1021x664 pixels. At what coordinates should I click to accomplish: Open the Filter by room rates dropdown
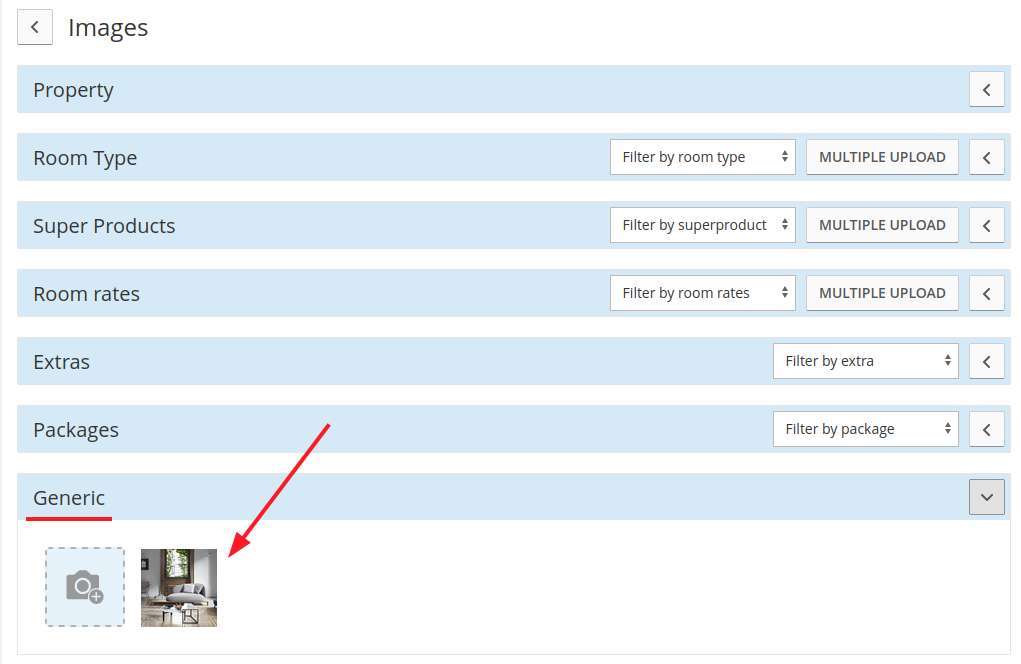point(703,293)
